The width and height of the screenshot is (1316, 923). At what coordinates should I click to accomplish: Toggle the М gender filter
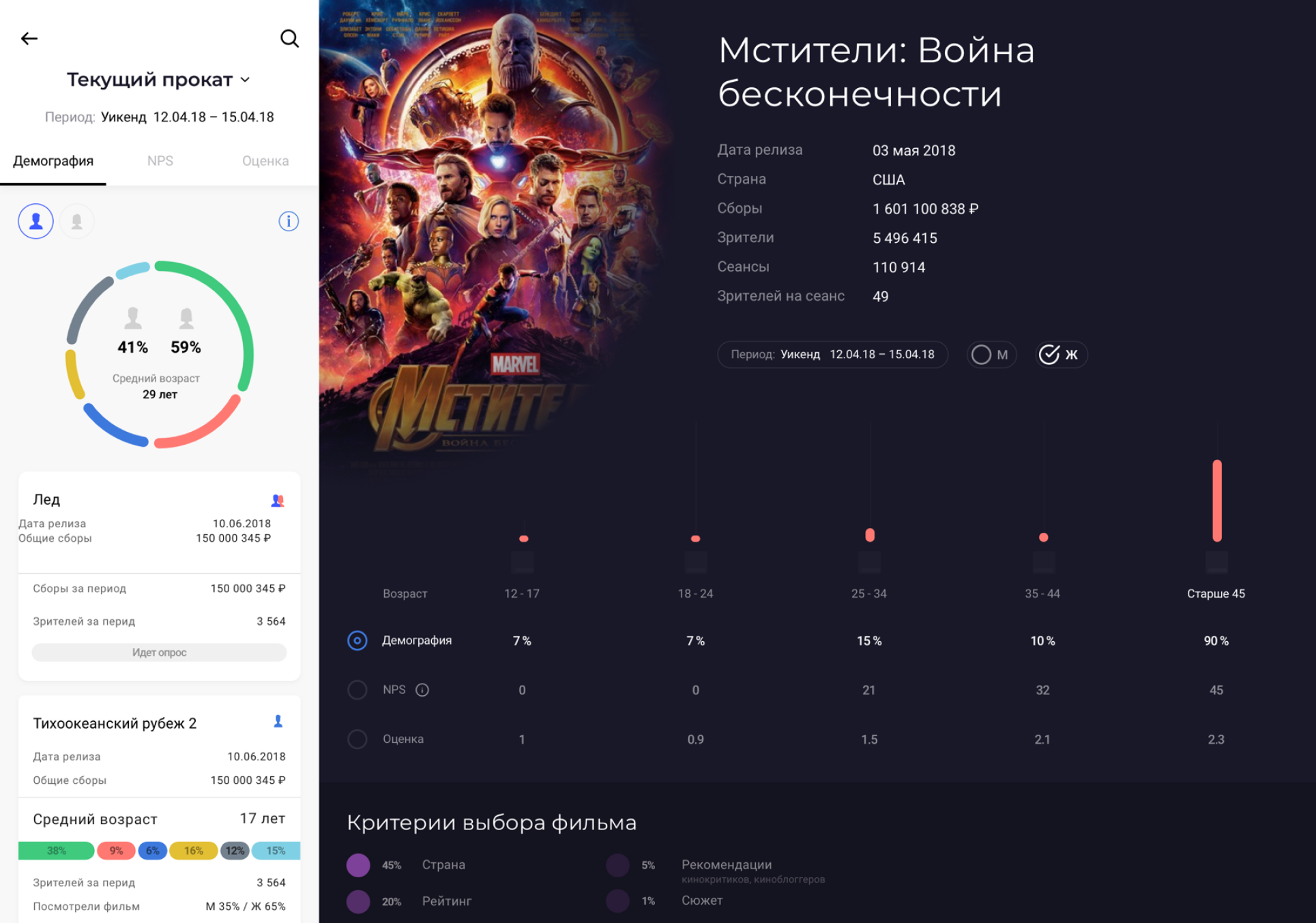pos(992,355)
